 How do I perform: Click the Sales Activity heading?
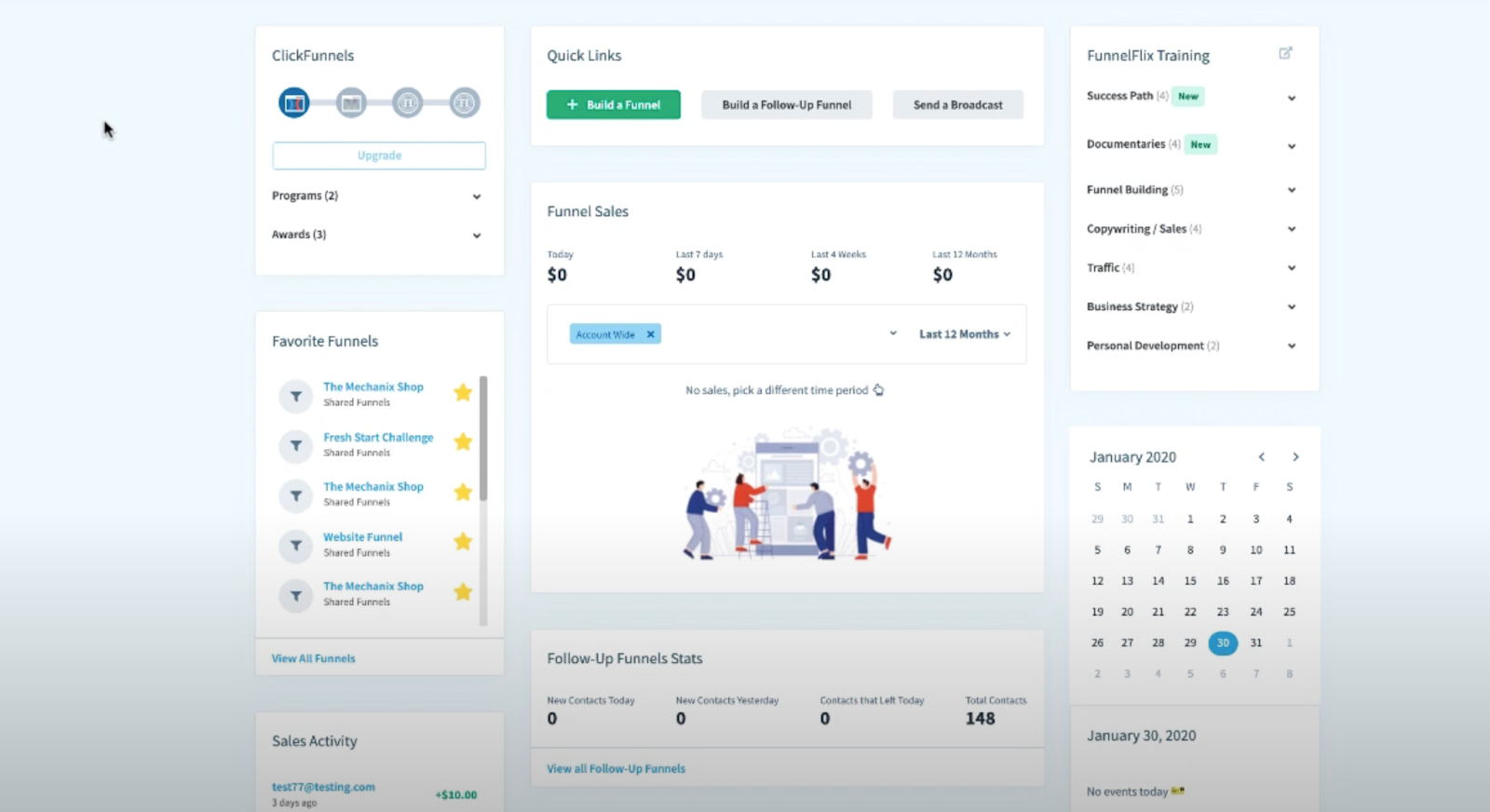coord(315,741)
